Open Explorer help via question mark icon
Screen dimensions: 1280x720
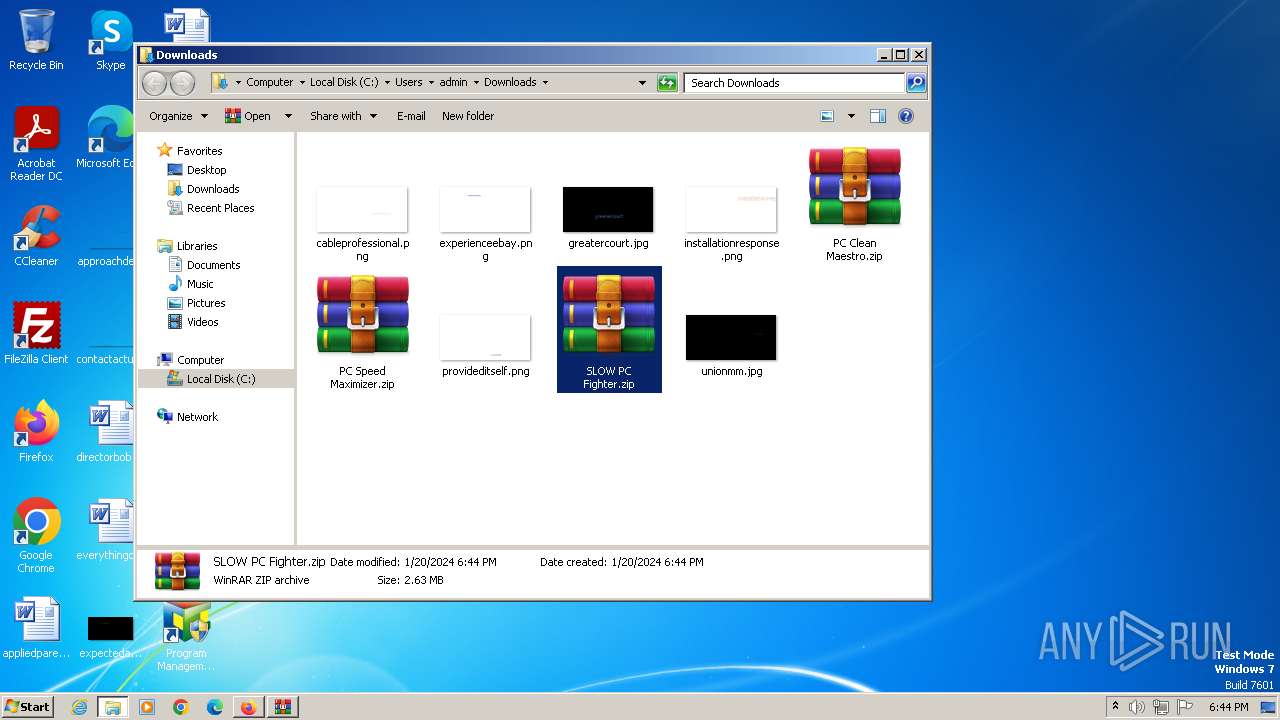[905, 116]
